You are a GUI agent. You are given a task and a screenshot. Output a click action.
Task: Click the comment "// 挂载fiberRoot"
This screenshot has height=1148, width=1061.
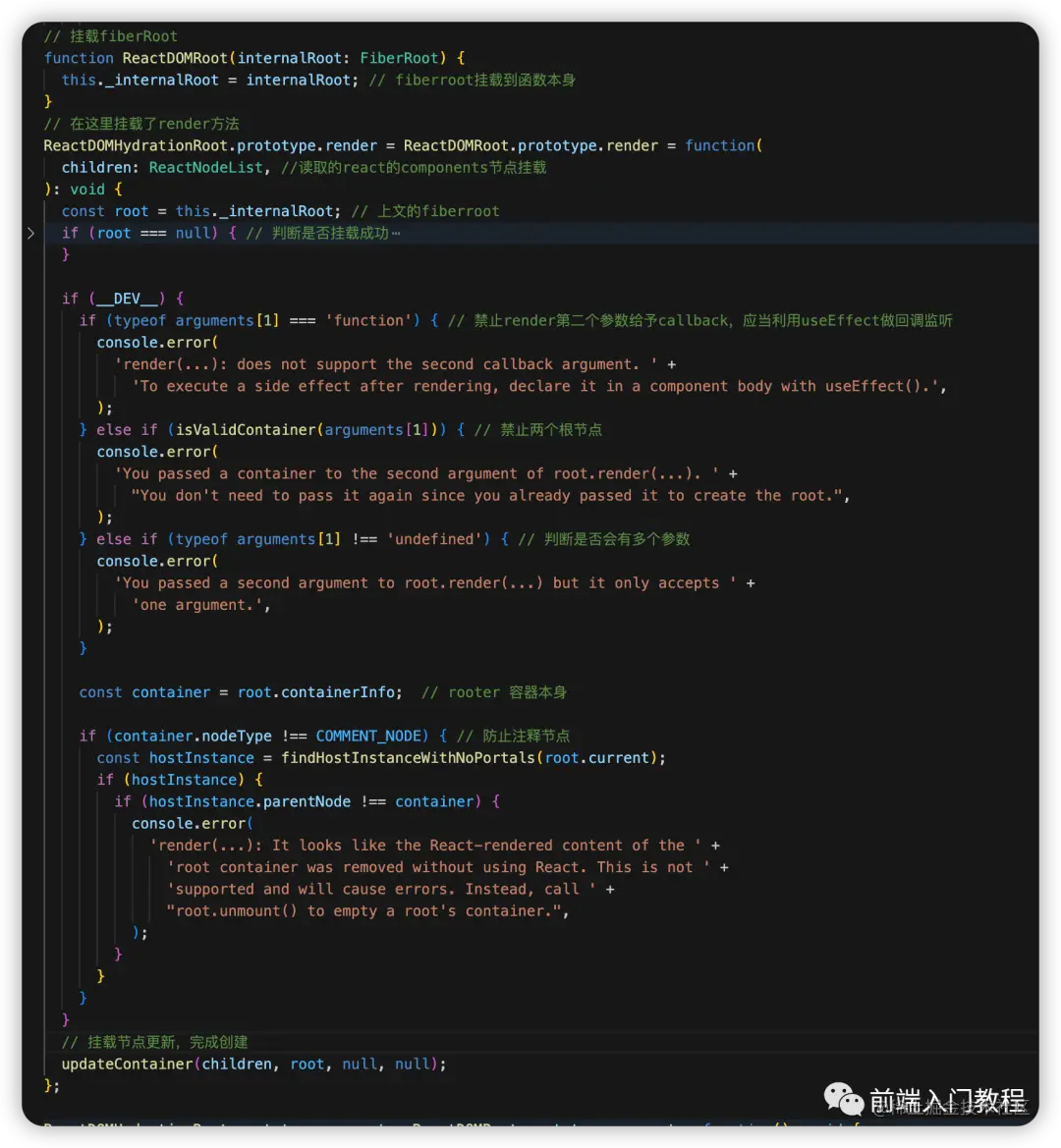[111, 36]
